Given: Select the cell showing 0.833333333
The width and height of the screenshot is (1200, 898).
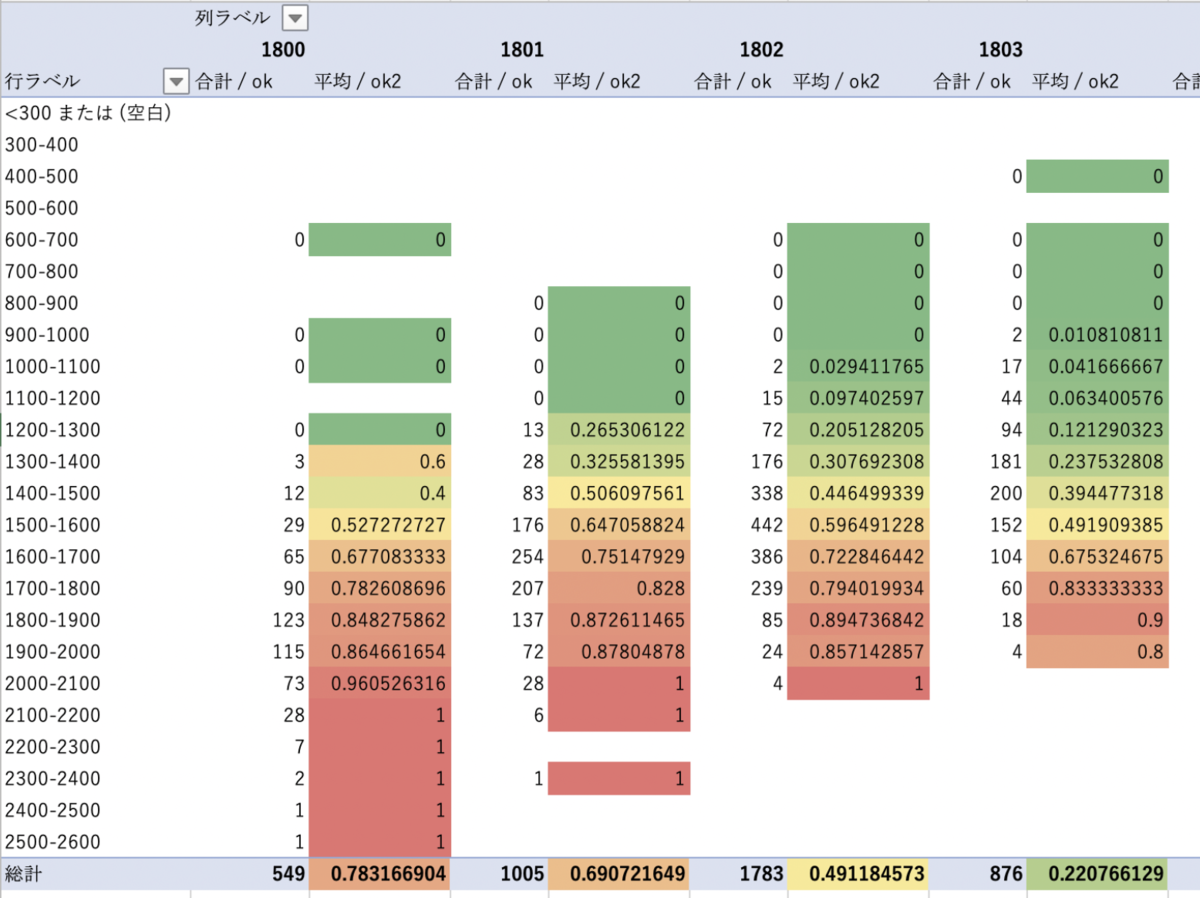Looking at the screenshot, I should tap(1098, 588).
